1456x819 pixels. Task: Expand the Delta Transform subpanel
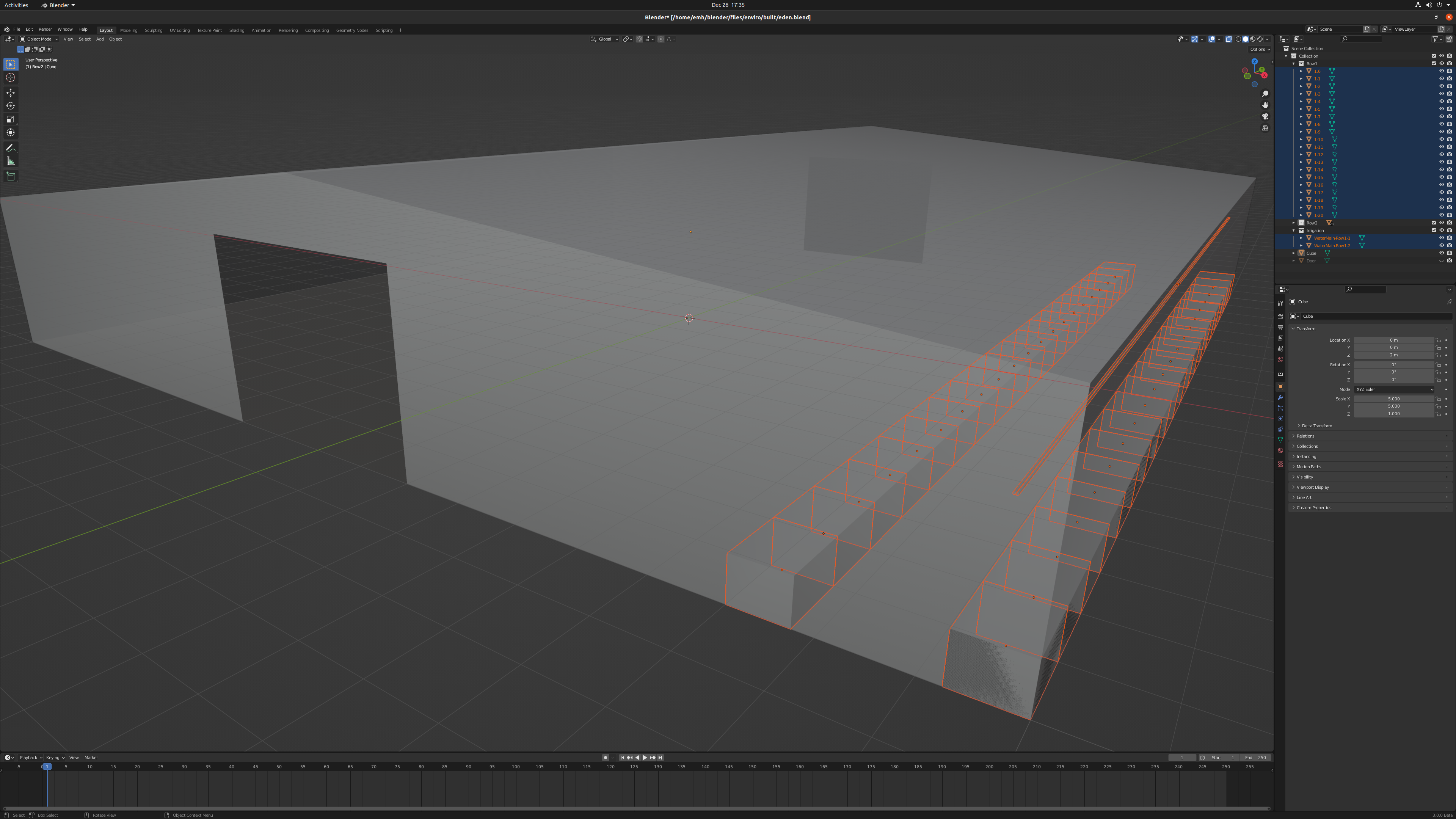1317,425
